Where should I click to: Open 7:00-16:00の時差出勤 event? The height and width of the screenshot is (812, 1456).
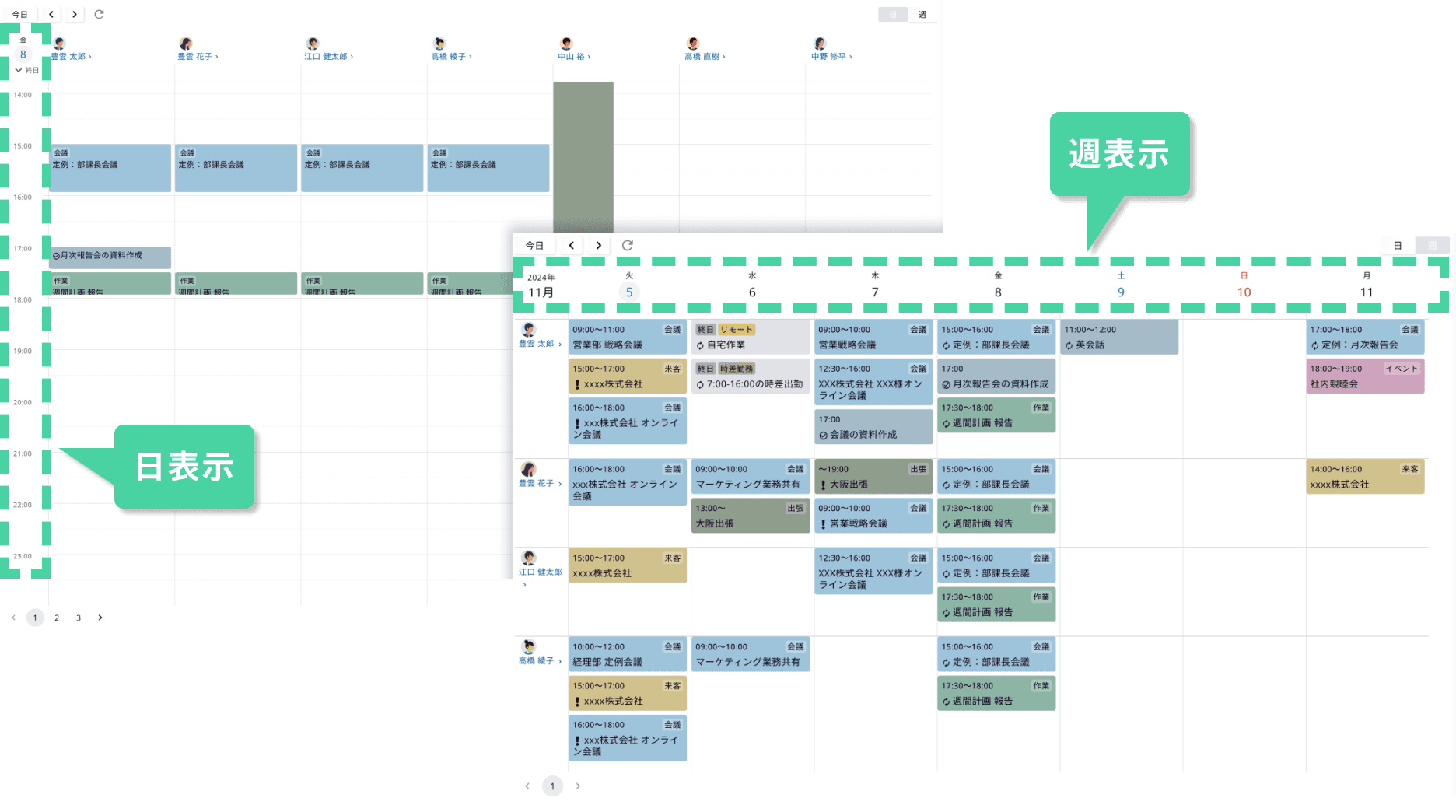(x=751, y=376)
